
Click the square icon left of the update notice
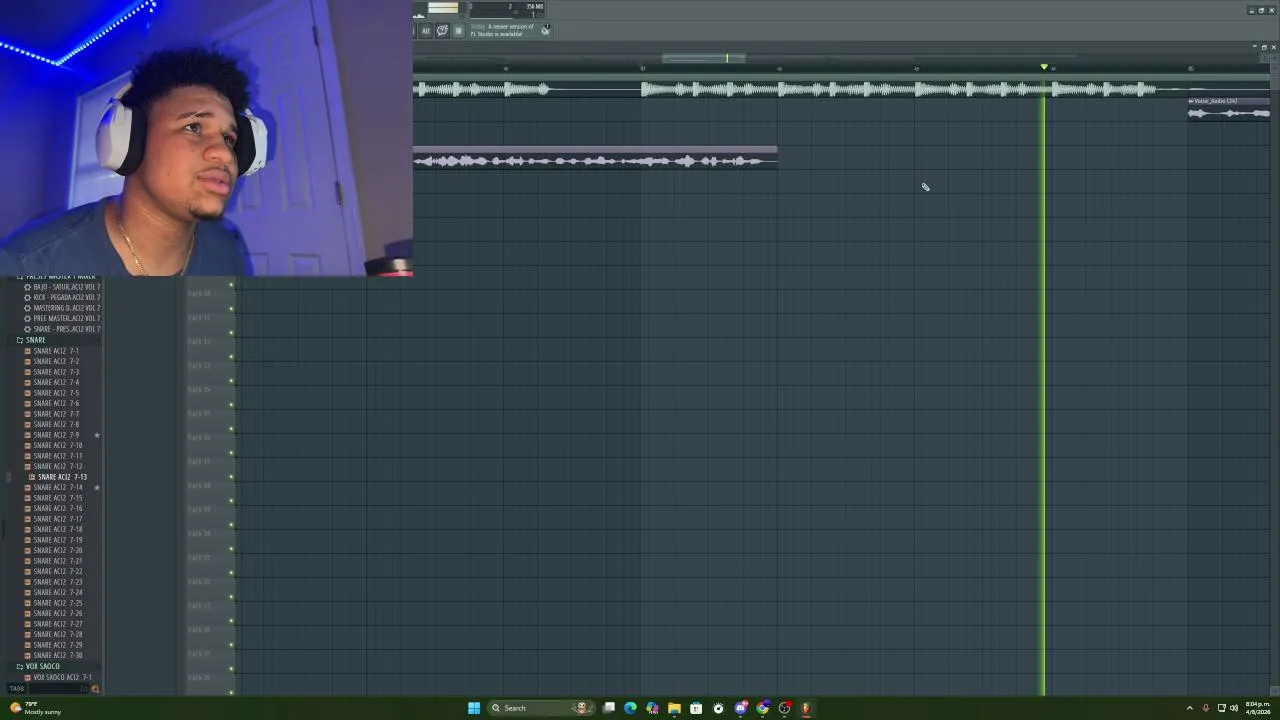(458, 31)
